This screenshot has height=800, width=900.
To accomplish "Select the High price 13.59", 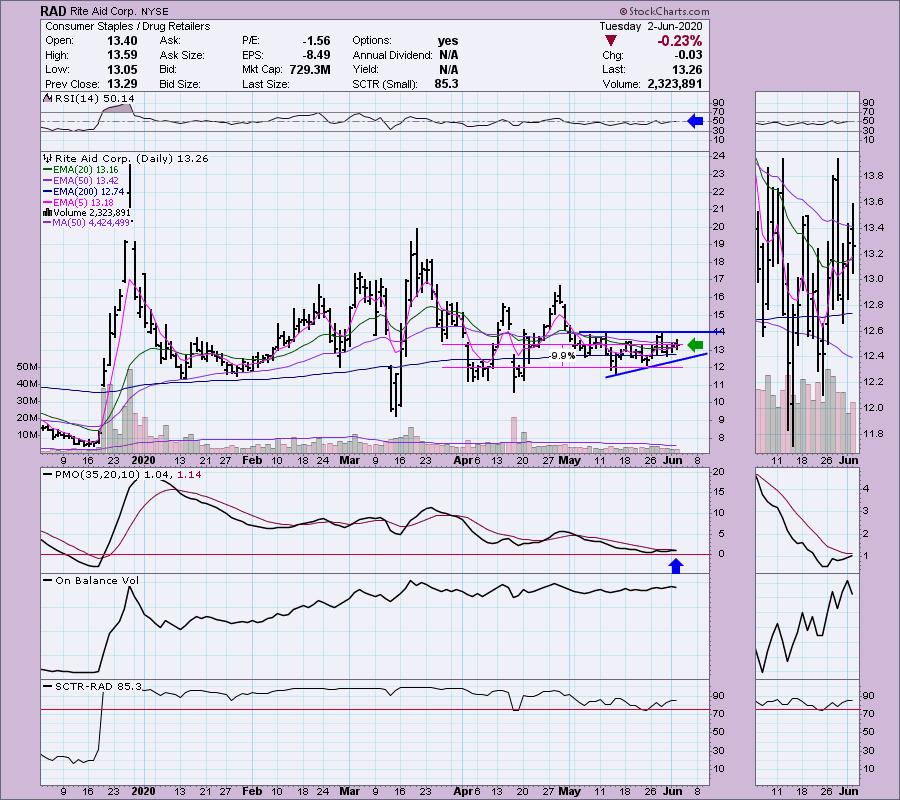I will tap(122, 55).
